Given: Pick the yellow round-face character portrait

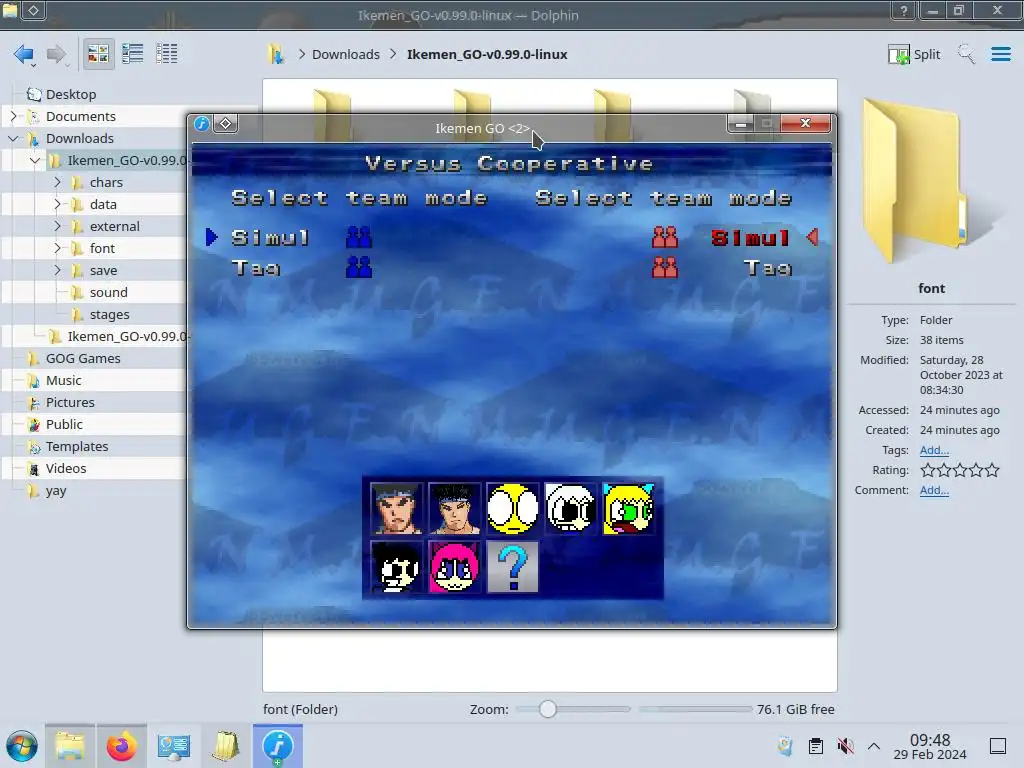Looking at the screenshot, I should pyautogui.click(x=513, y=509).
